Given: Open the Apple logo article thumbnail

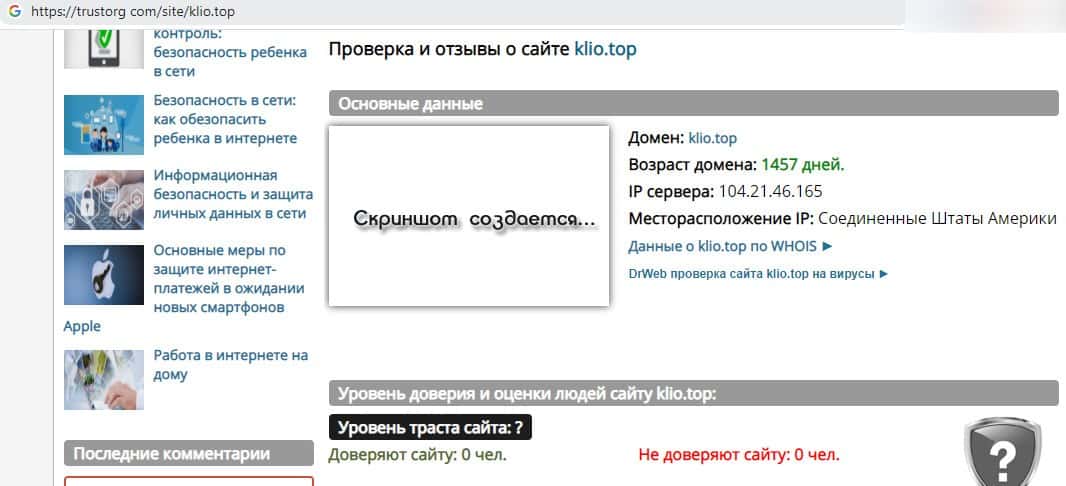Looking at the screenshot, I should 104,275.
